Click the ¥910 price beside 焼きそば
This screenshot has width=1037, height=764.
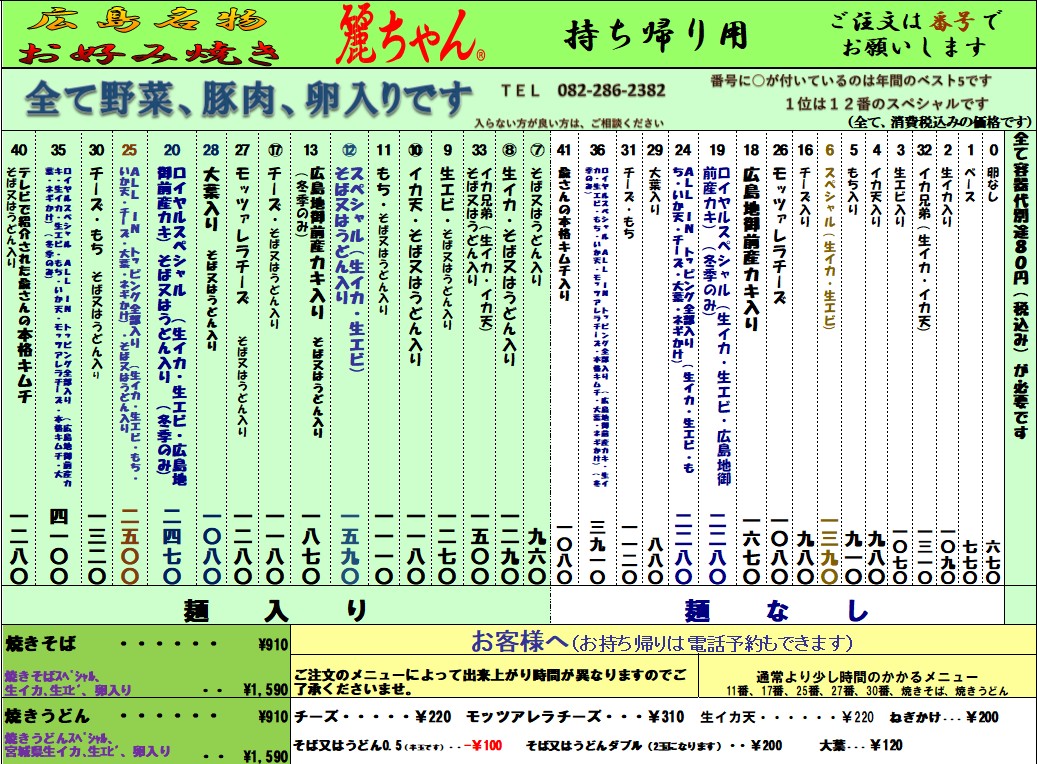pyautogui.click(x=273, y=644)
